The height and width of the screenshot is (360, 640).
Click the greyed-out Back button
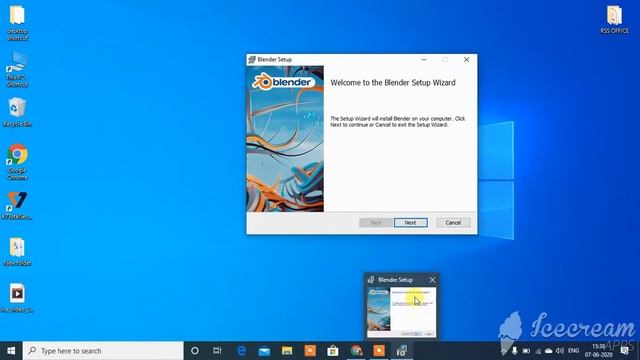(376, 222)
